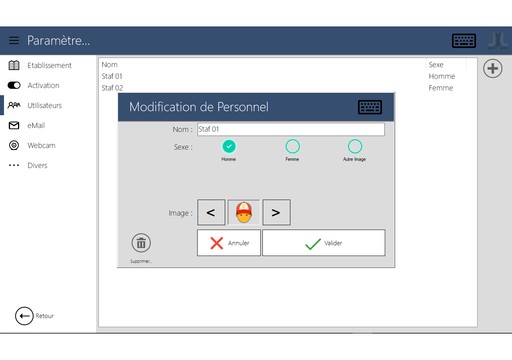Delete staff with Supprimer trash icon
This screenshot has width=512, height=360.
coord(141,243)
